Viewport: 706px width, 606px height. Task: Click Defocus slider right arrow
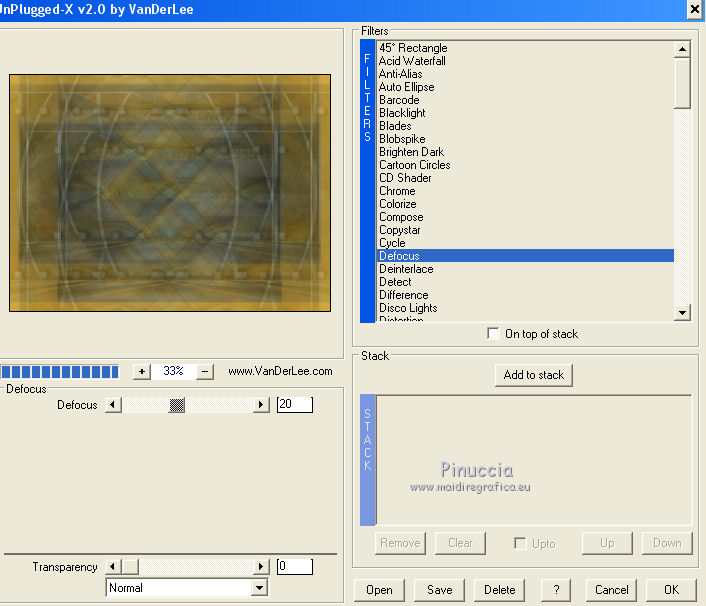point(262,405)
